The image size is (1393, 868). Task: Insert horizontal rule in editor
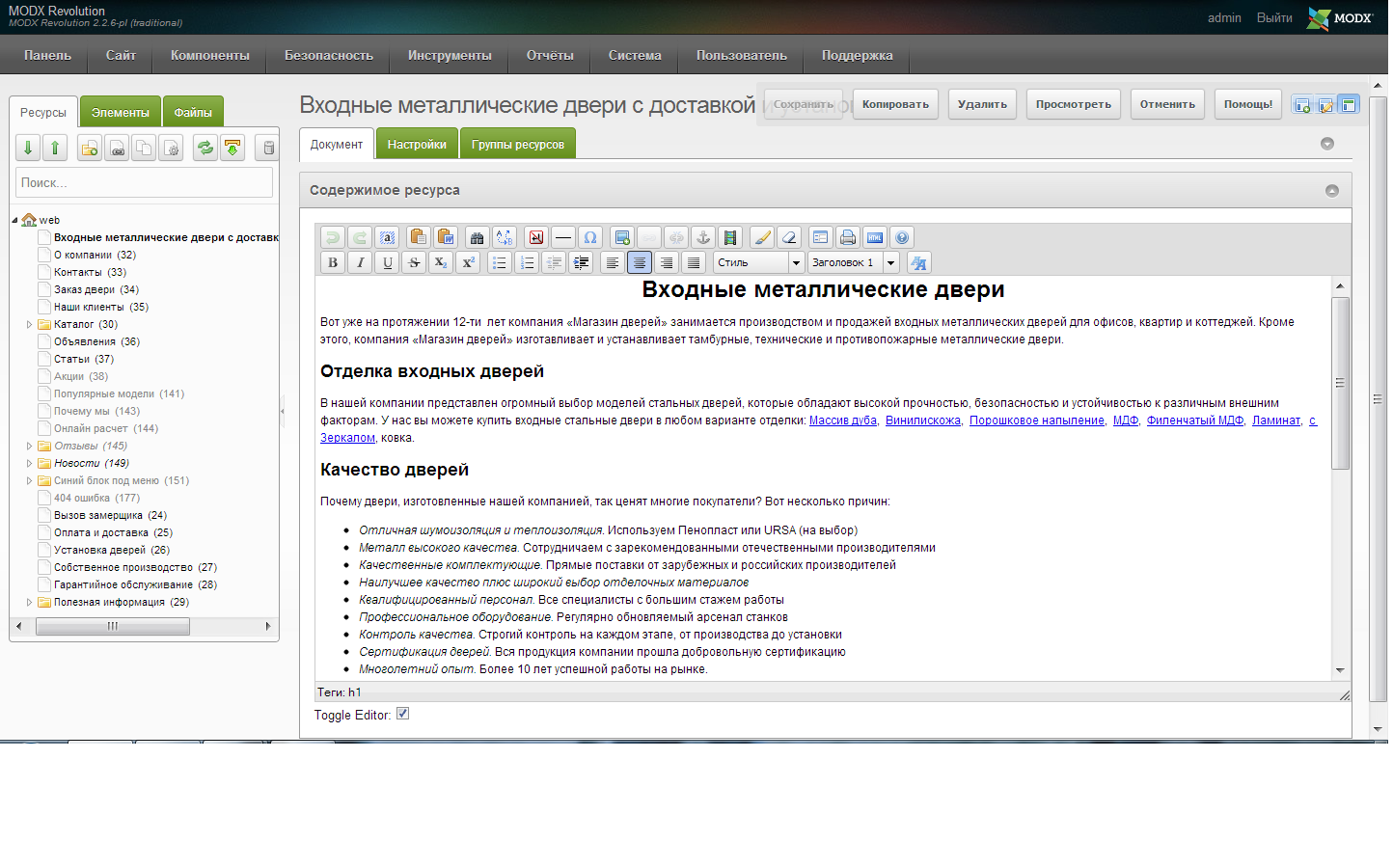pyautogui.click(x=563, y=237)
